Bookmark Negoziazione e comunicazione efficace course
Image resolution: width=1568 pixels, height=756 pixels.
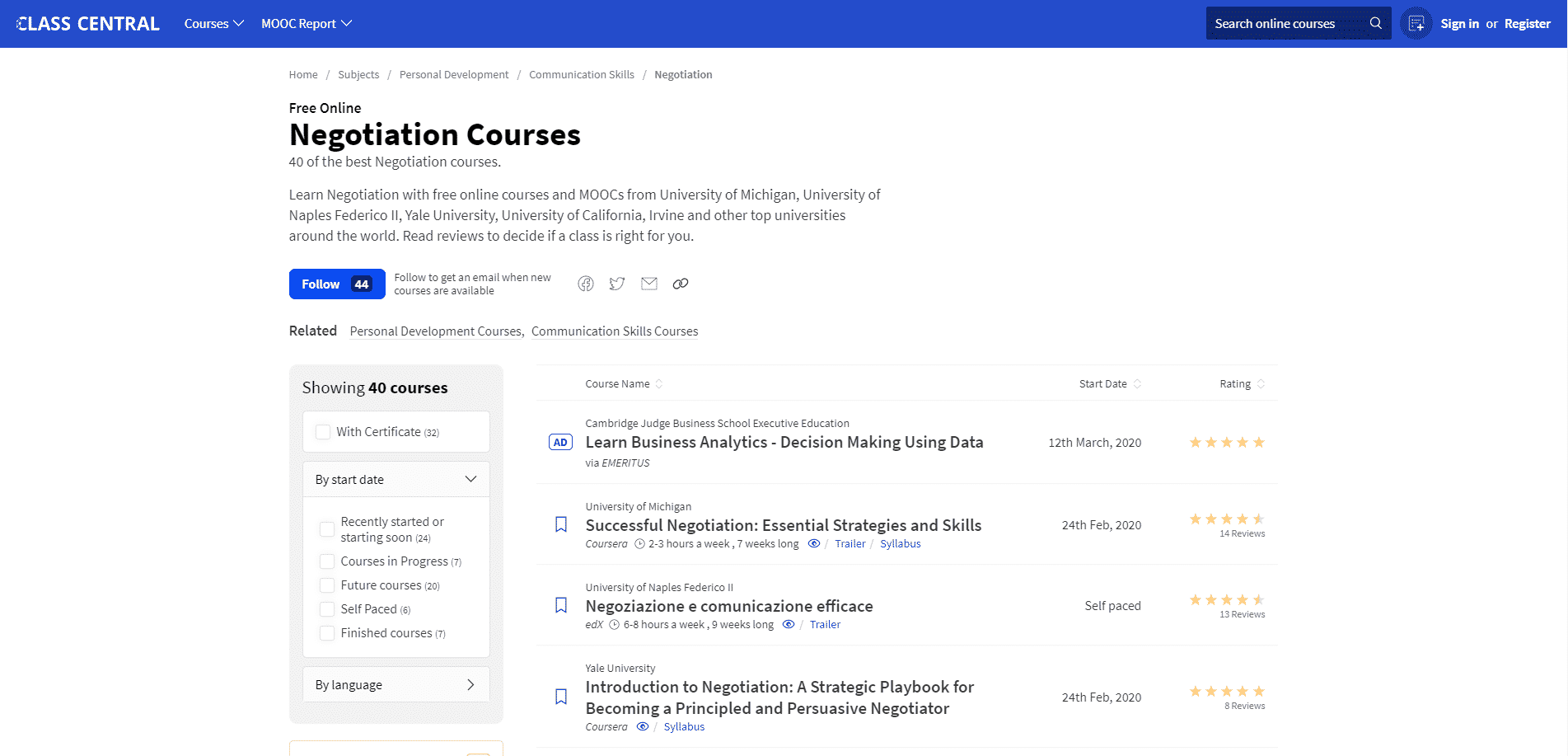(561, 605)
